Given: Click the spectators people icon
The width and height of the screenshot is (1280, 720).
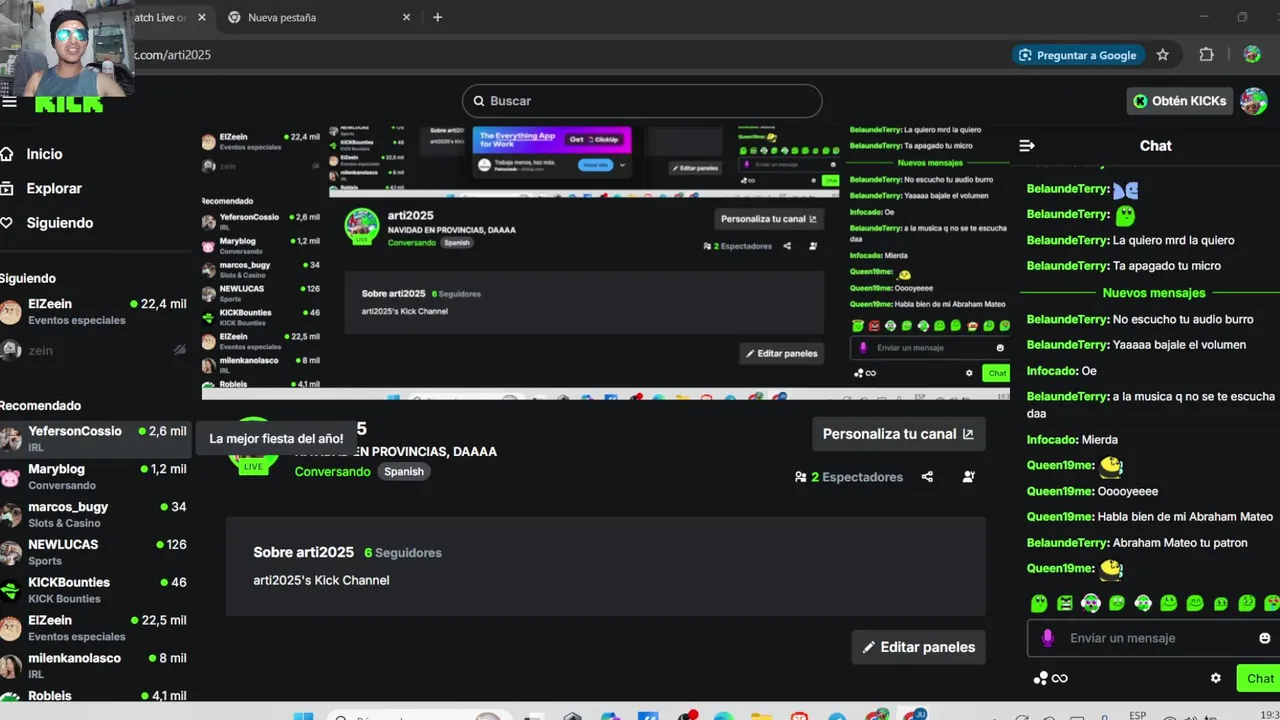Looking at the screenshot, I should click(800, 477).
